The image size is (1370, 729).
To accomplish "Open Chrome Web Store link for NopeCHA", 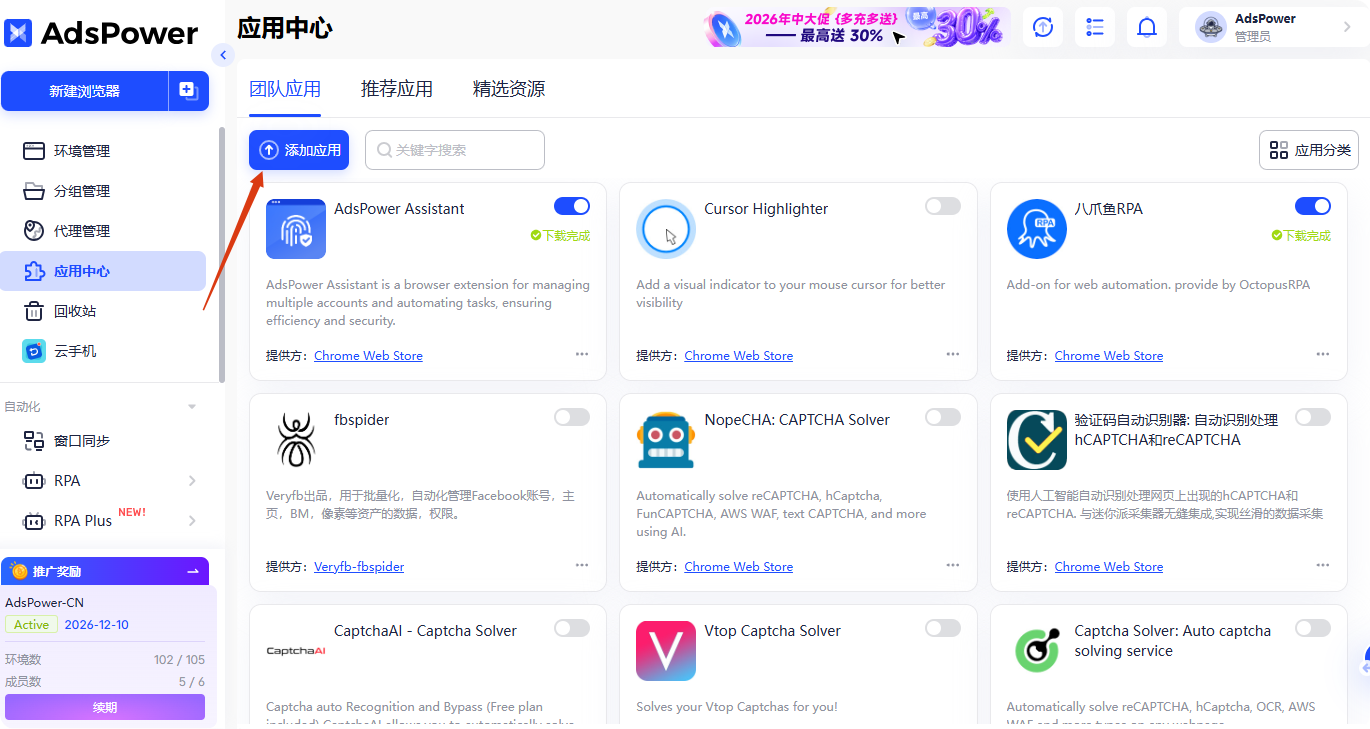I will pyautogui.click(x=738, y=567).
